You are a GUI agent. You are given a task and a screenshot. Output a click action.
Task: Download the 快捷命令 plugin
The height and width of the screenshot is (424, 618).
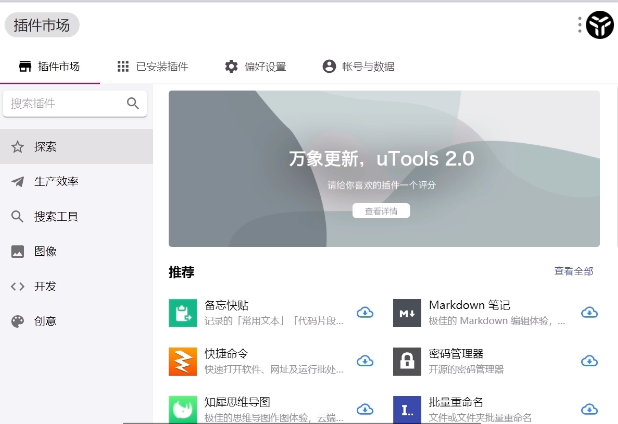tap(365, 361)
